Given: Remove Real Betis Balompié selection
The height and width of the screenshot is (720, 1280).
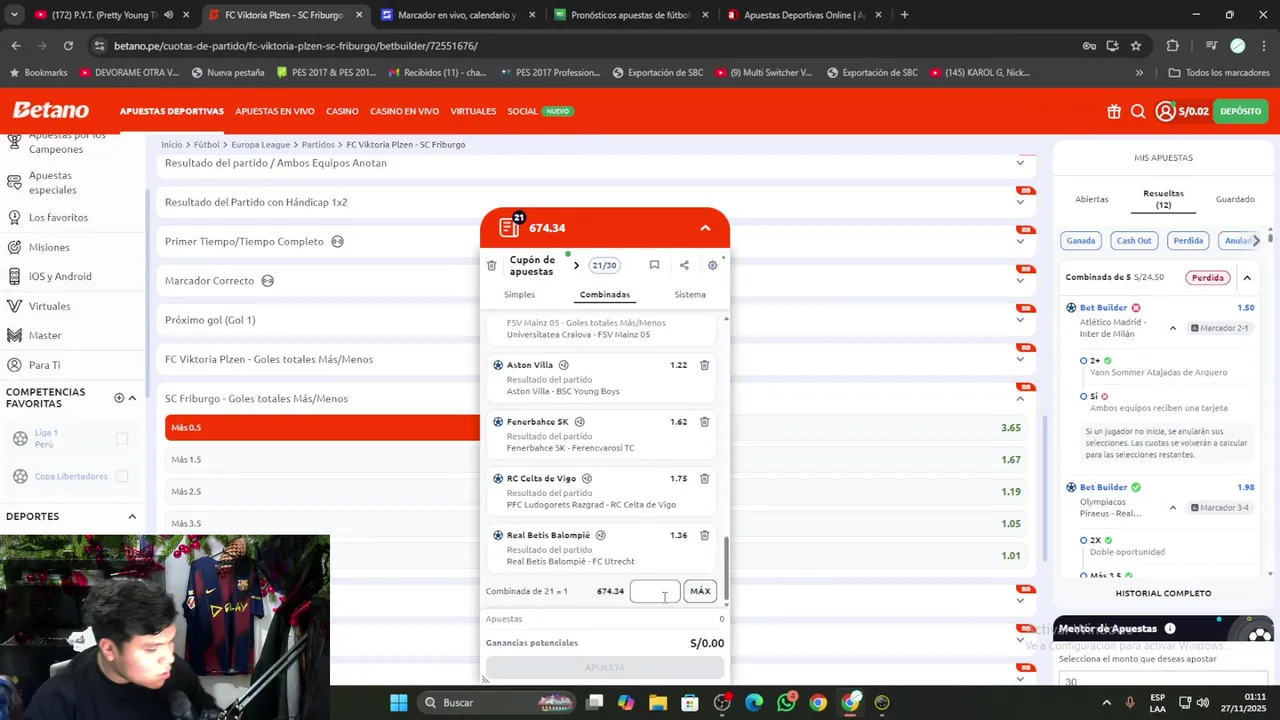Looking at the screenshot, I should click(704, 536).
